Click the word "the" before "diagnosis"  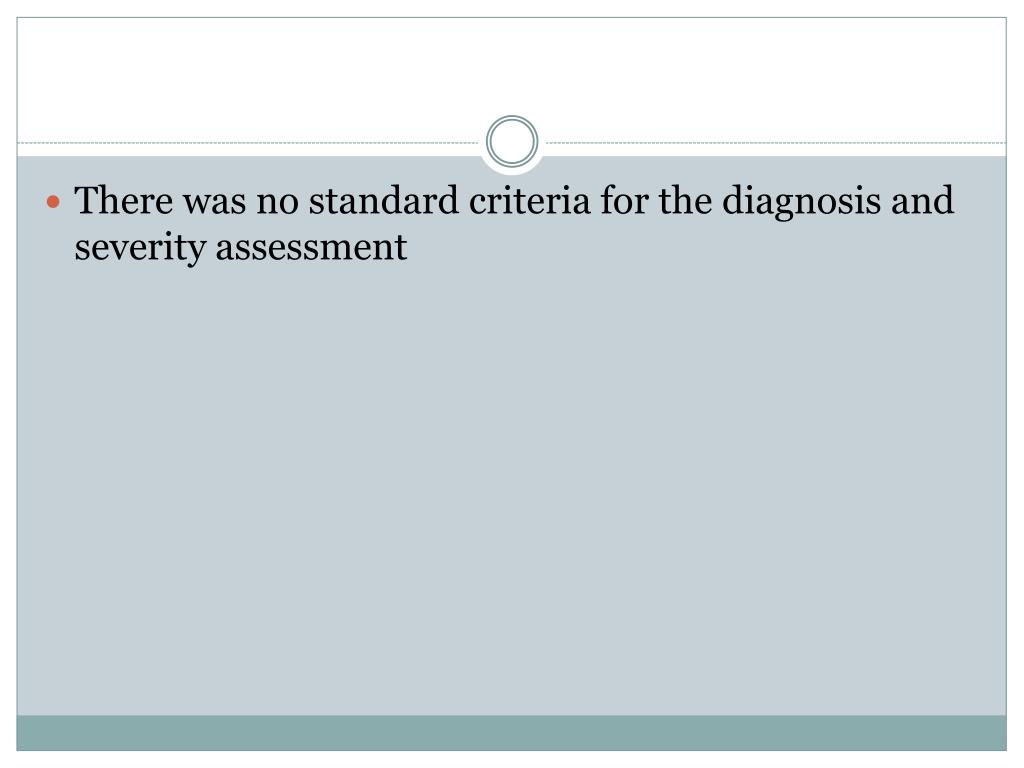click(x=684, y=200)
